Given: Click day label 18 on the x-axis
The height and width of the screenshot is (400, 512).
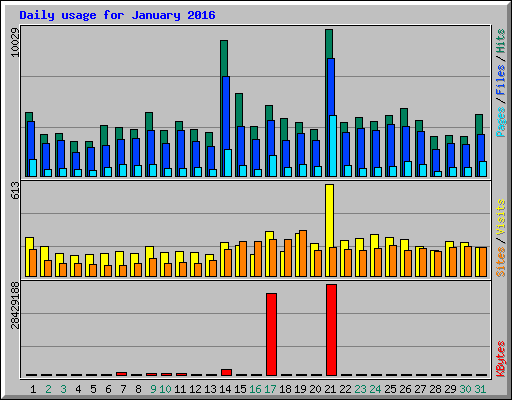Looking at the screenshot, I should pos(285,389).
